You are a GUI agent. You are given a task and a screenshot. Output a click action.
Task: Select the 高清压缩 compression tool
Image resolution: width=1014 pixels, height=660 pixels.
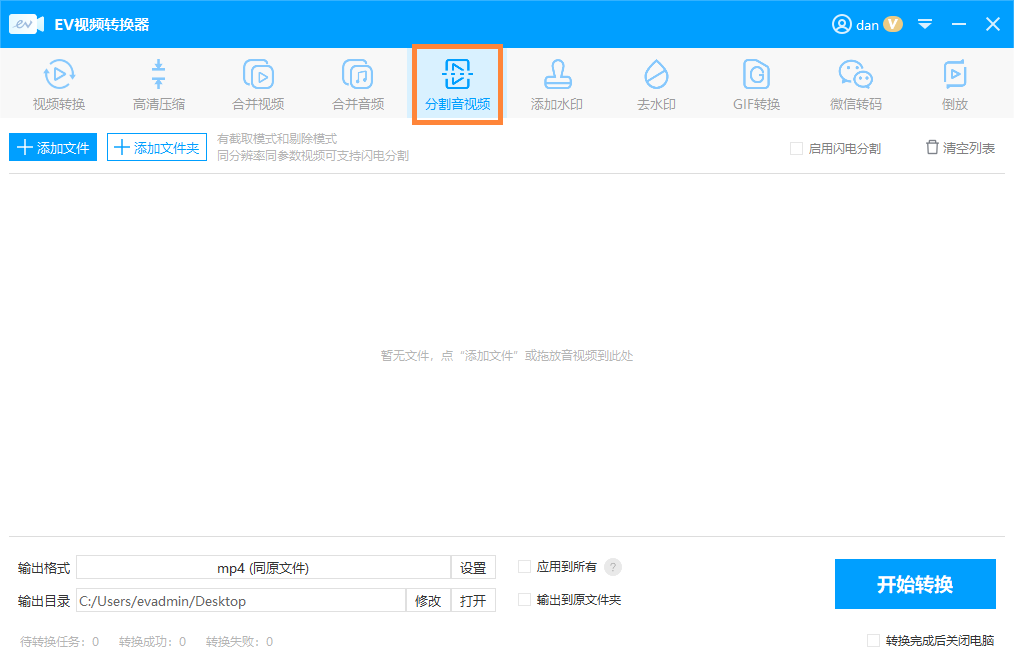(x=158, y=84)
